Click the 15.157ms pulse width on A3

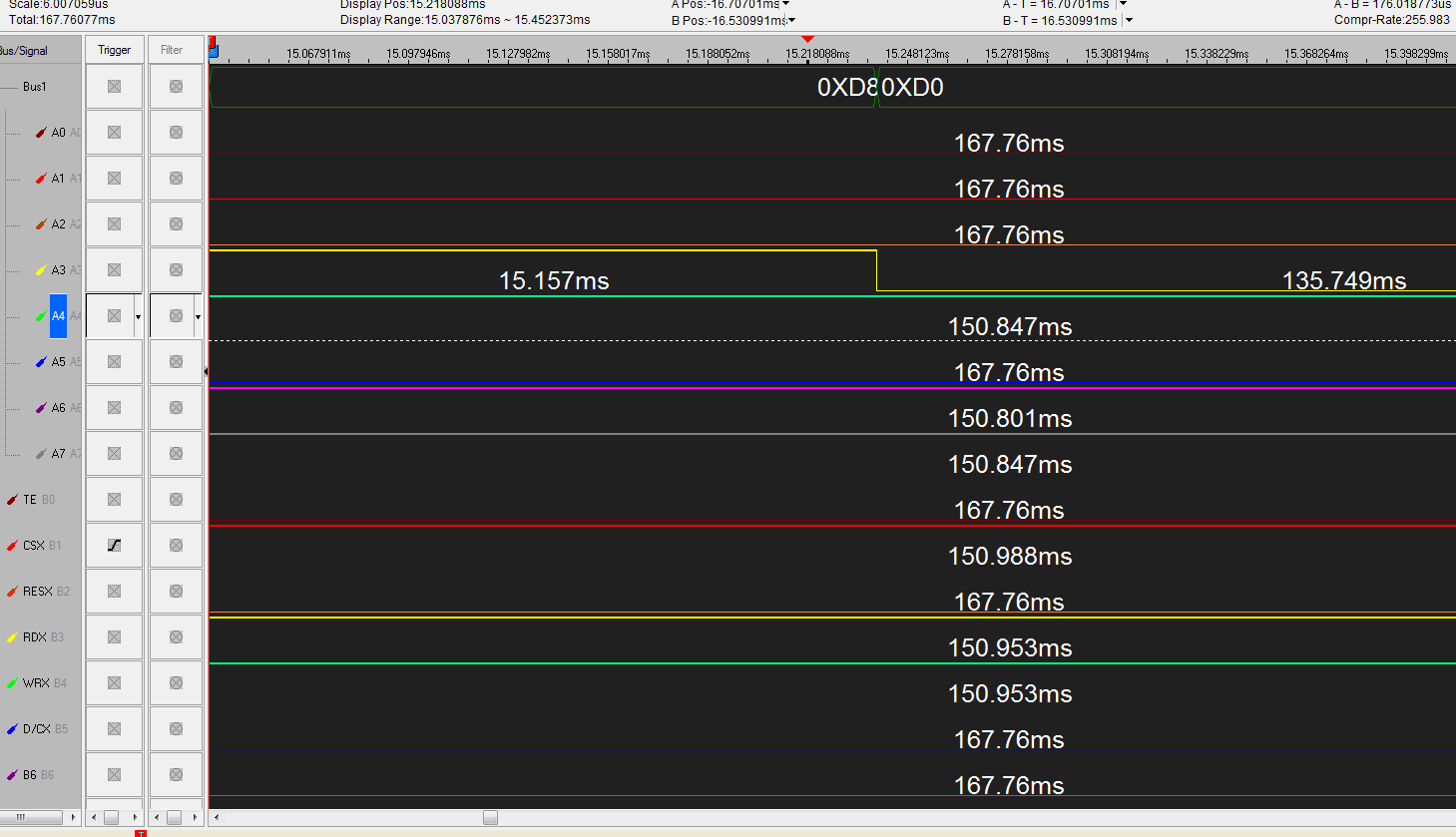554,281
